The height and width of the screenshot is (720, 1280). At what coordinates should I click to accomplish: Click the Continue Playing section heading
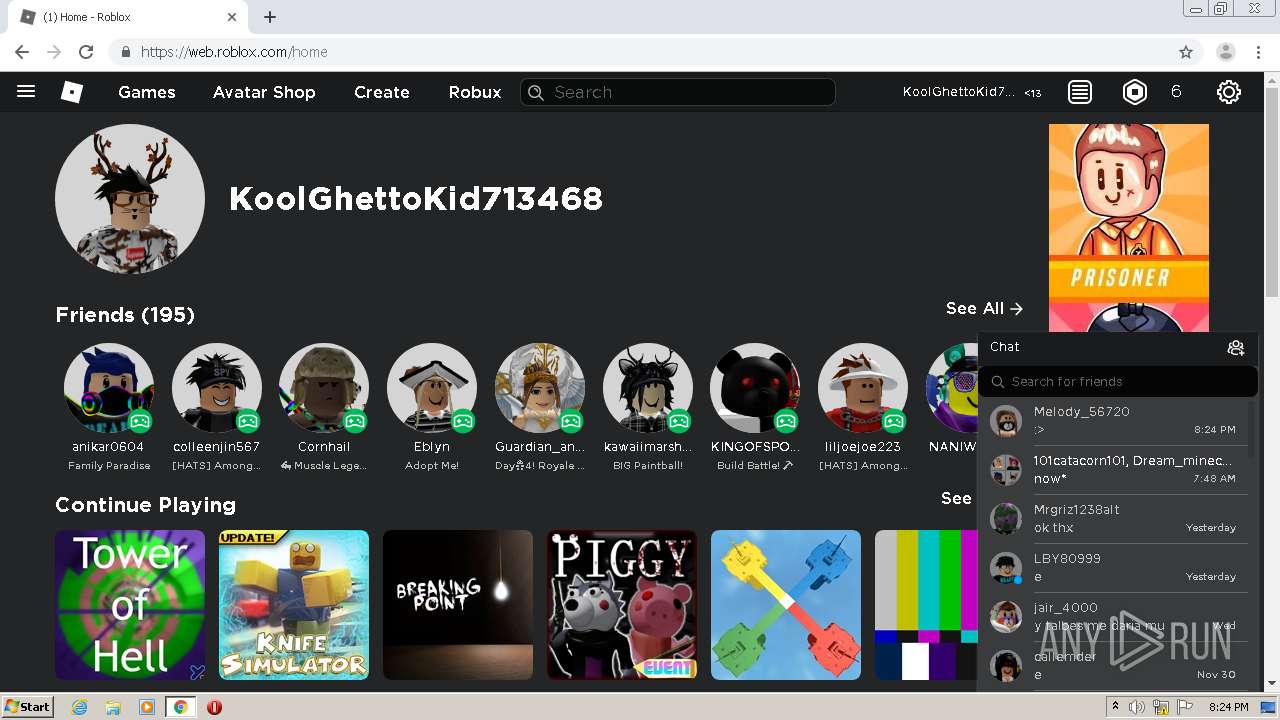(146, 505)
